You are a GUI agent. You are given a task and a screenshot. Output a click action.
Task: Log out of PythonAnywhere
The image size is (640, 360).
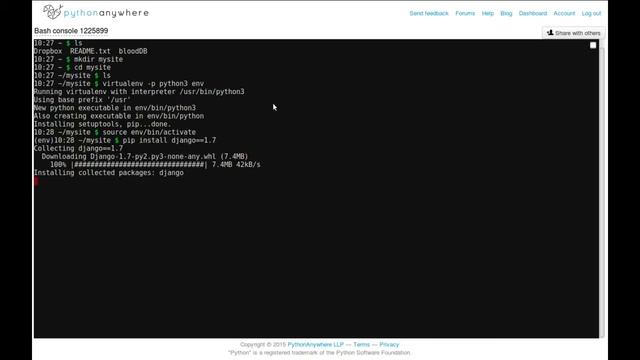pyautogui.click(x=591, y=13)
